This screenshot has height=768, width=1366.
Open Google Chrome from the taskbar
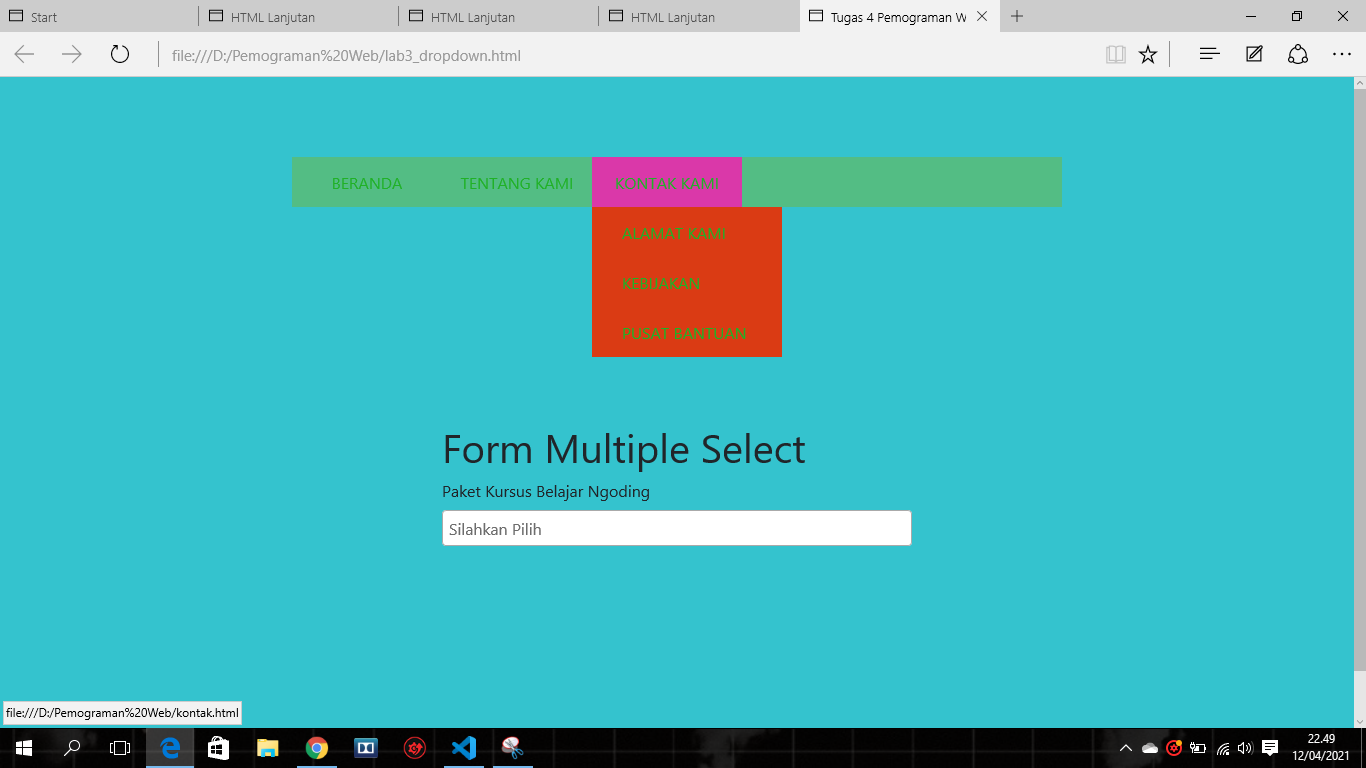click(x=318, y=748)
